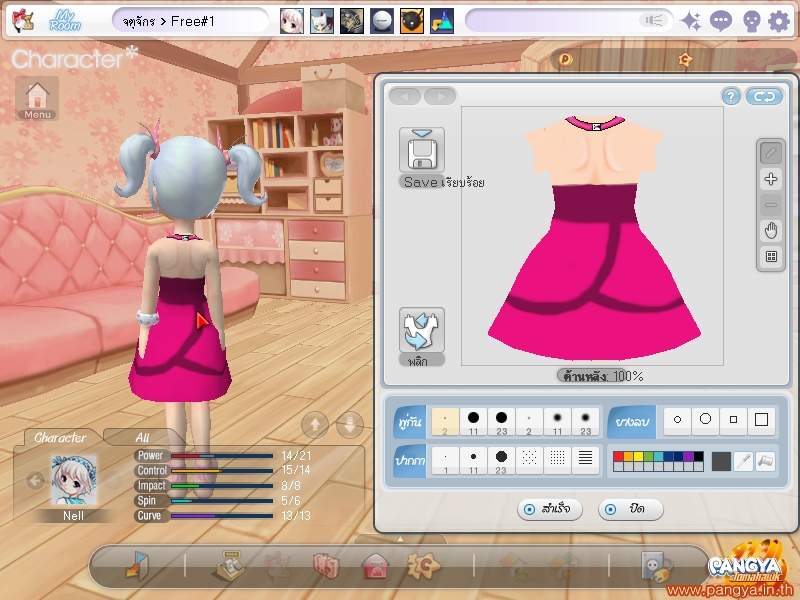Open the chat bubble icon

[721, 21]
